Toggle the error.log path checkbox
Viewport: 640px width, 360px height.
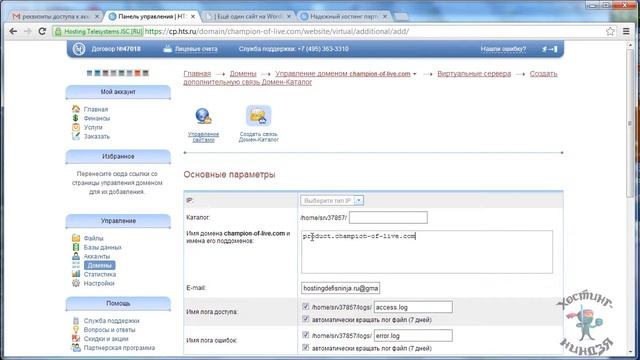(306, 335)
